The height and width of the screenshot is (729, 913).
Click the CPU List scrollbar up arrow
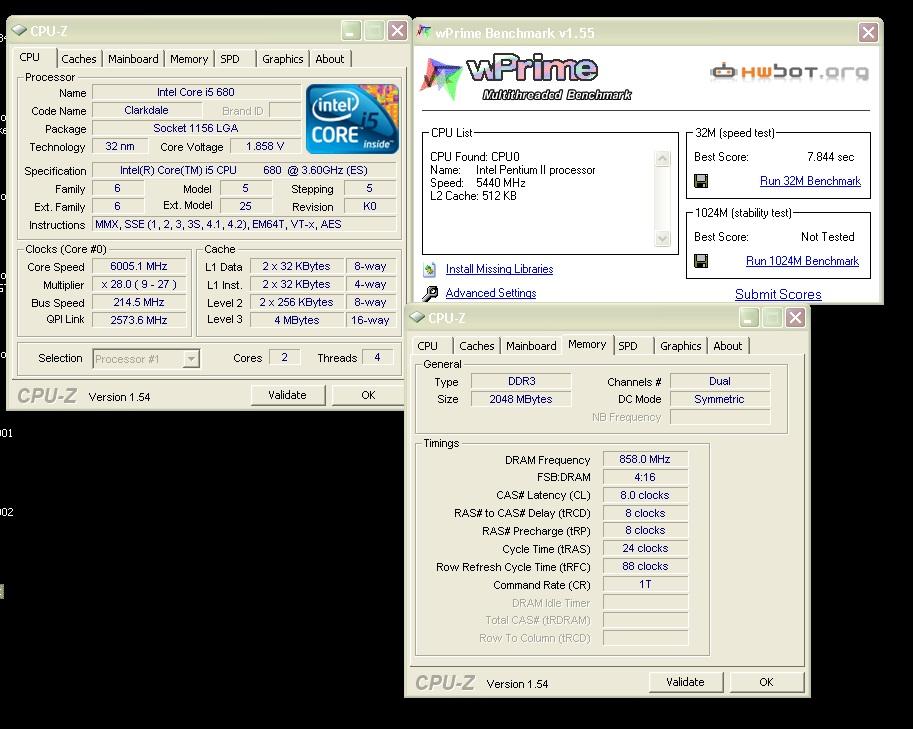point(663,158)
